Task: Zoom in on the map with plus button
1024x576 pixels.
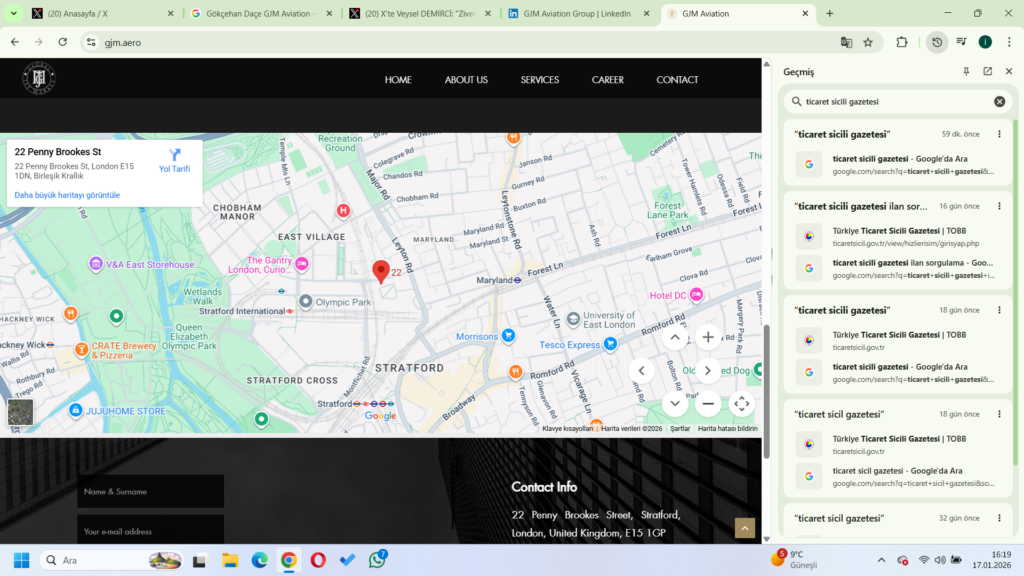Action: [708, 338]
